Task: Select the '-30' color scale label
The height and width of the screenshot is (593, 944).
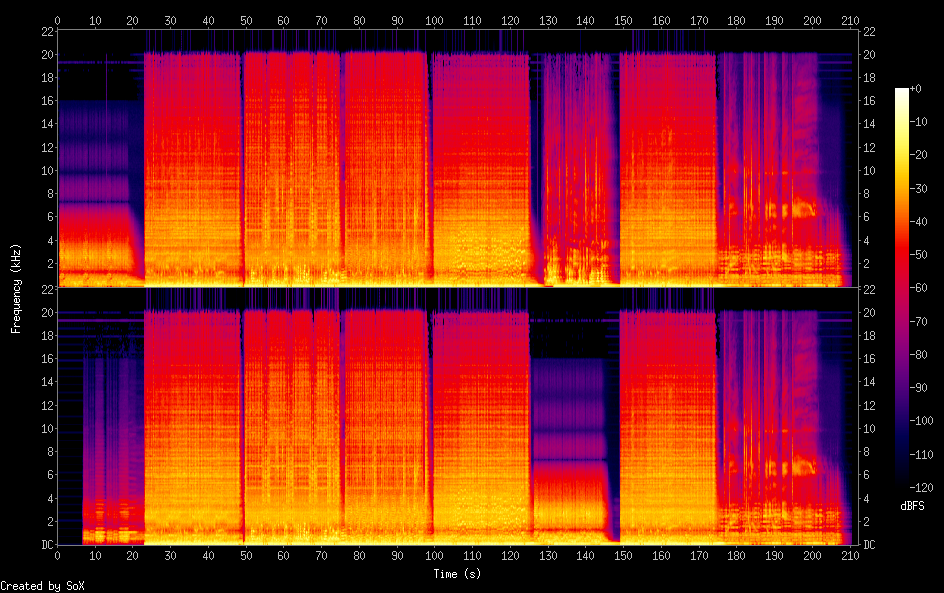Action: tap(919, 188)
